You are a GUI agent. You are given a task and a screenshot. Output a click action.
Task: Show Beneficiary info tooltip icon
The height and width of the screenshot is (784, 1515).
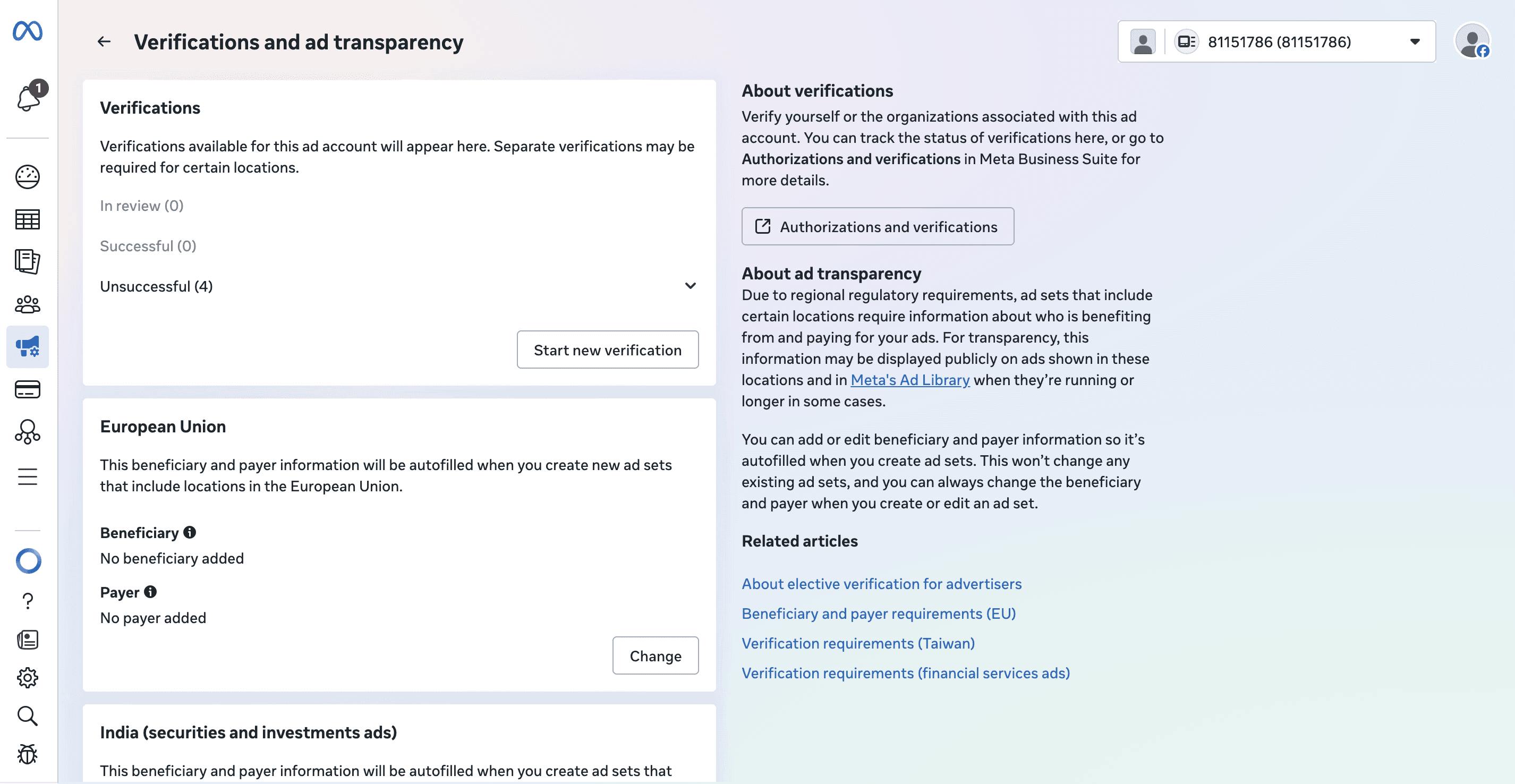point(189,532)
